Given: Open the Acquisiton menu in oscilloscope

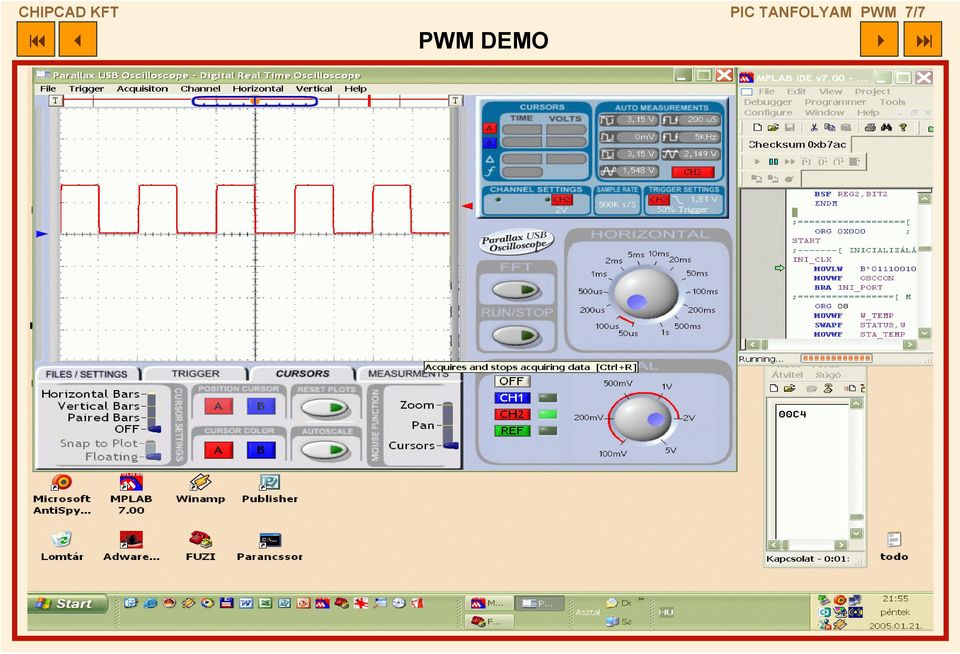Looking at the screenshot, I should point(142,89).
